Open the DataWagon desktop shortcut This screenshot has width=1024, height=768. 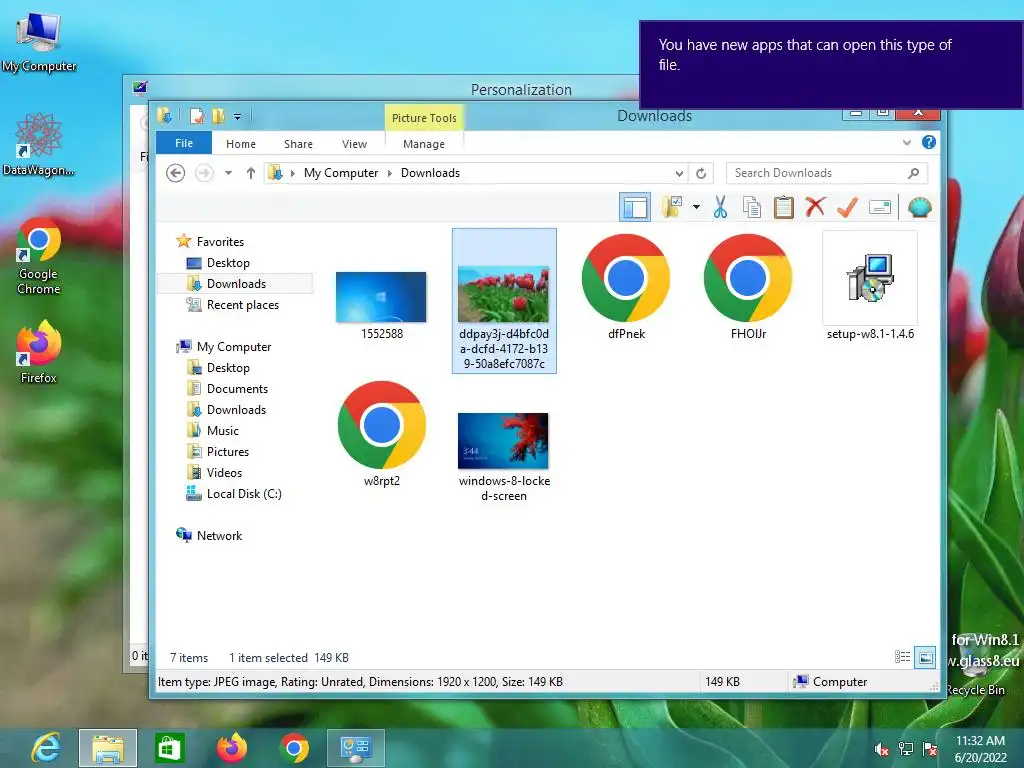tap(38, 145)
